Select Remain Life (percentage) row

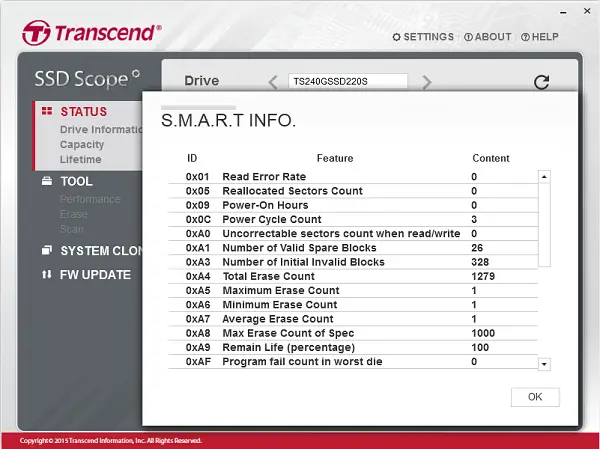pos(353,347)
